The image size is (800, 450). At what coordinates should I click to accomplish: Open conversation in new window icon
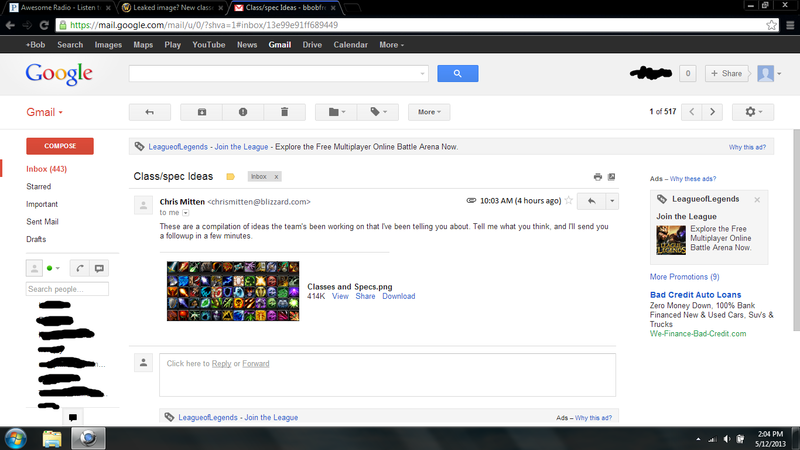pos(611,177)
